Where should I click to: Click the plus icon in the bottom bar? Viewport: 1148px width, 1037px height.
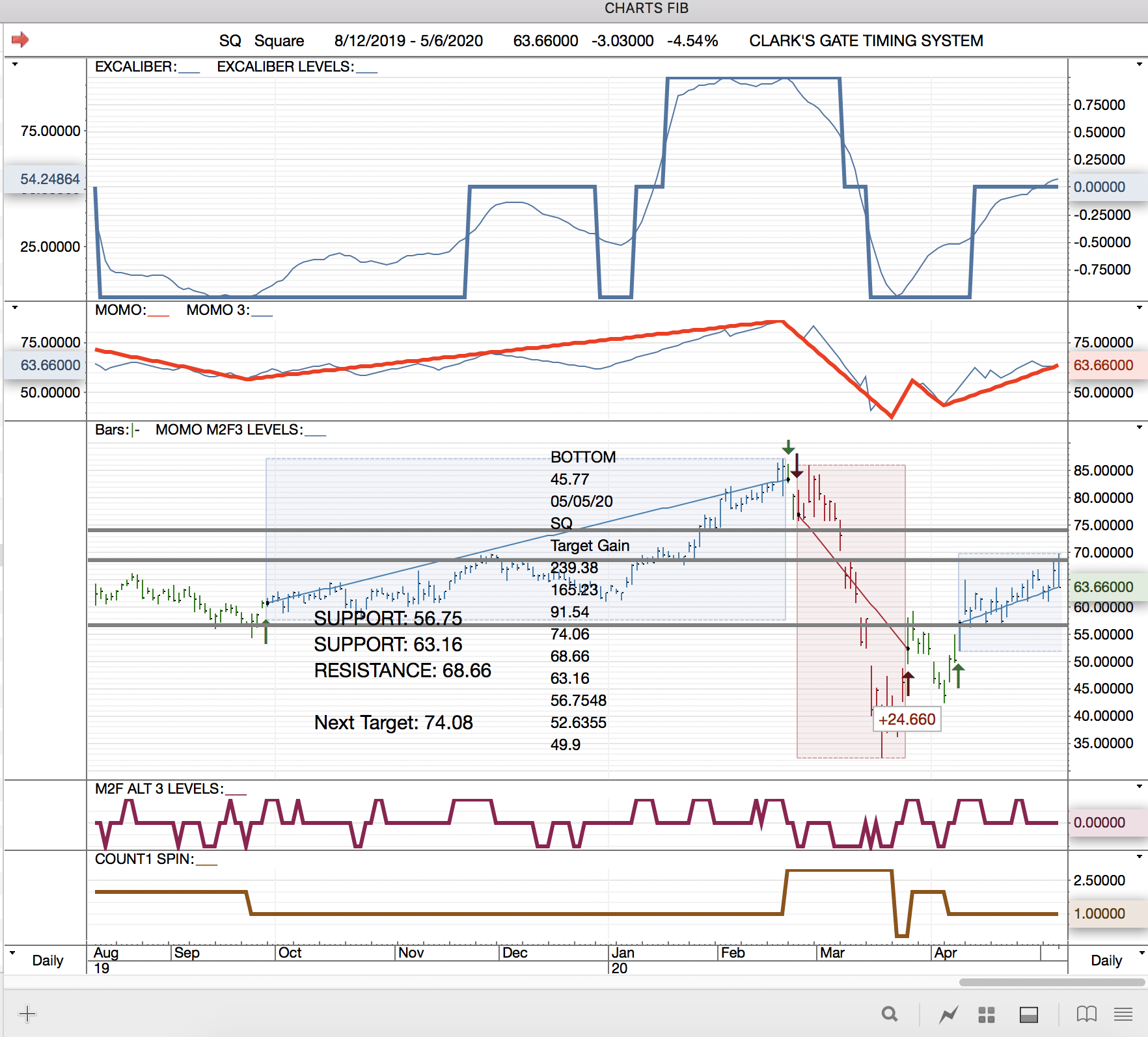click(x=27, y=1014)
